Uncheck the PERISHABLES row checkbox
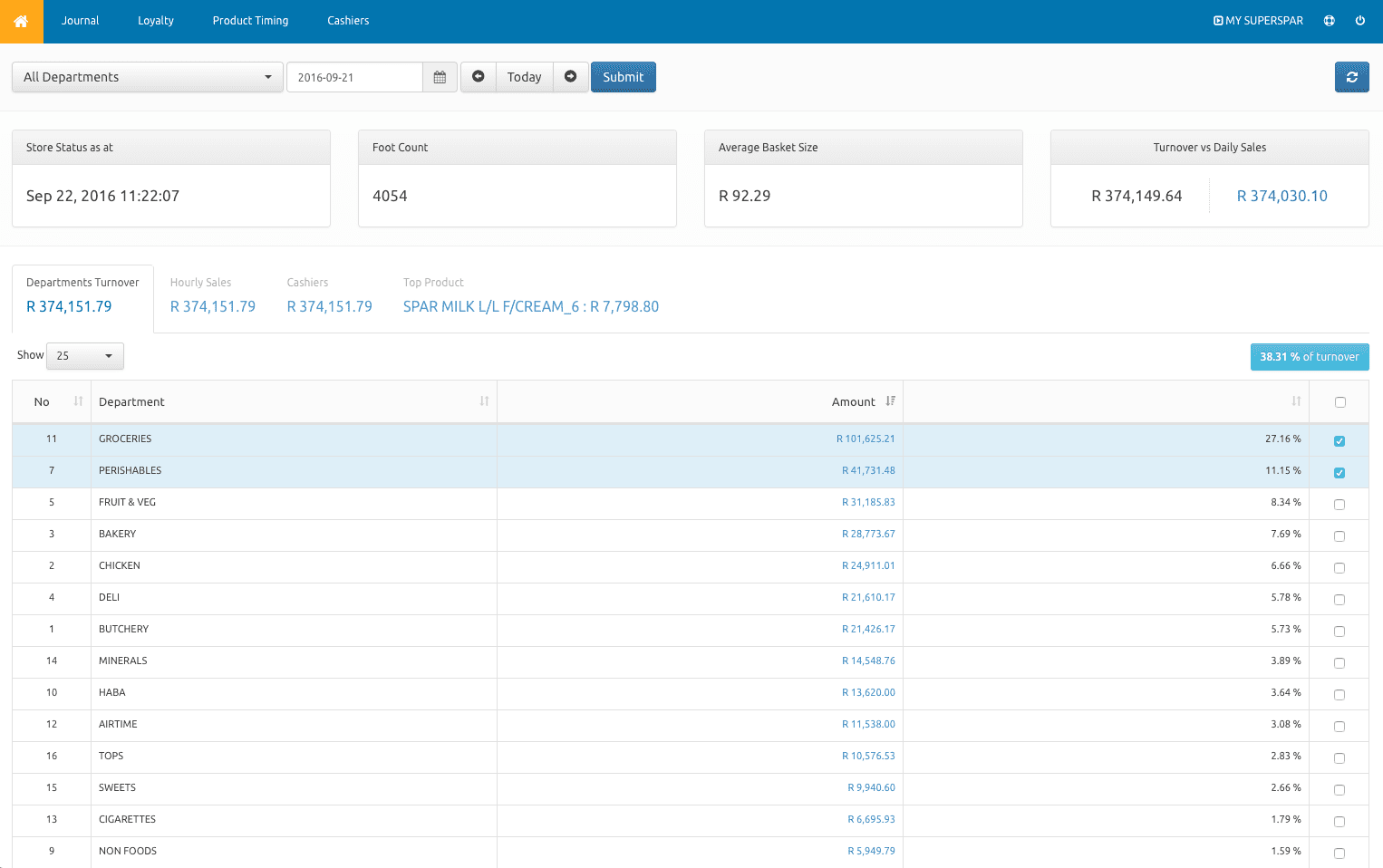The image size is (1383, 868). pyautogui.click(x=1339, y=473)
